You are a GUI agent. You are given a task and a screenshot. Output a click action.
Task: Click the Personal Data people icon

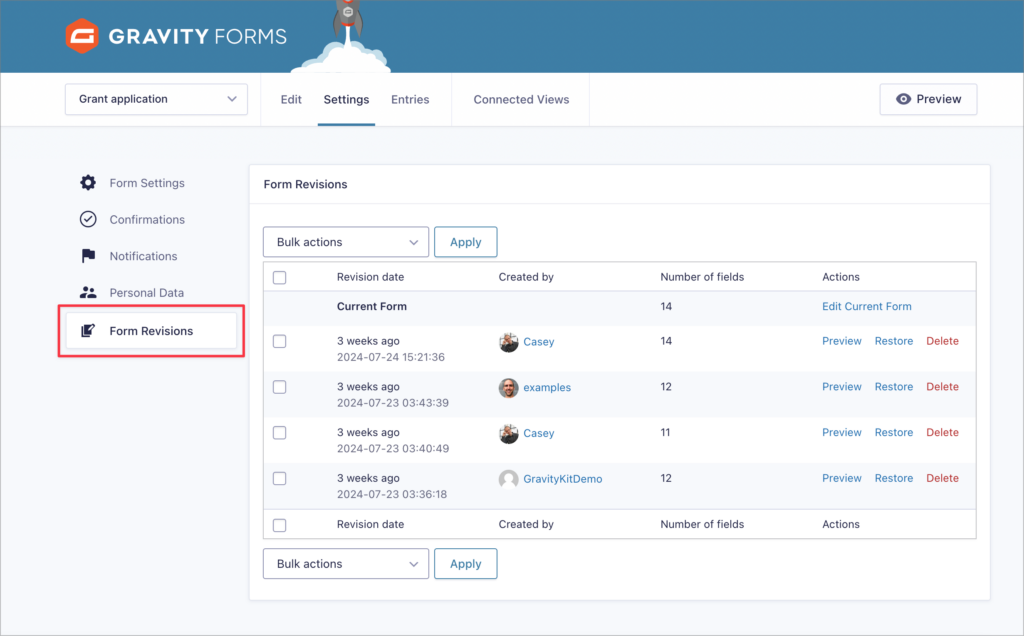tap(88, 293)
